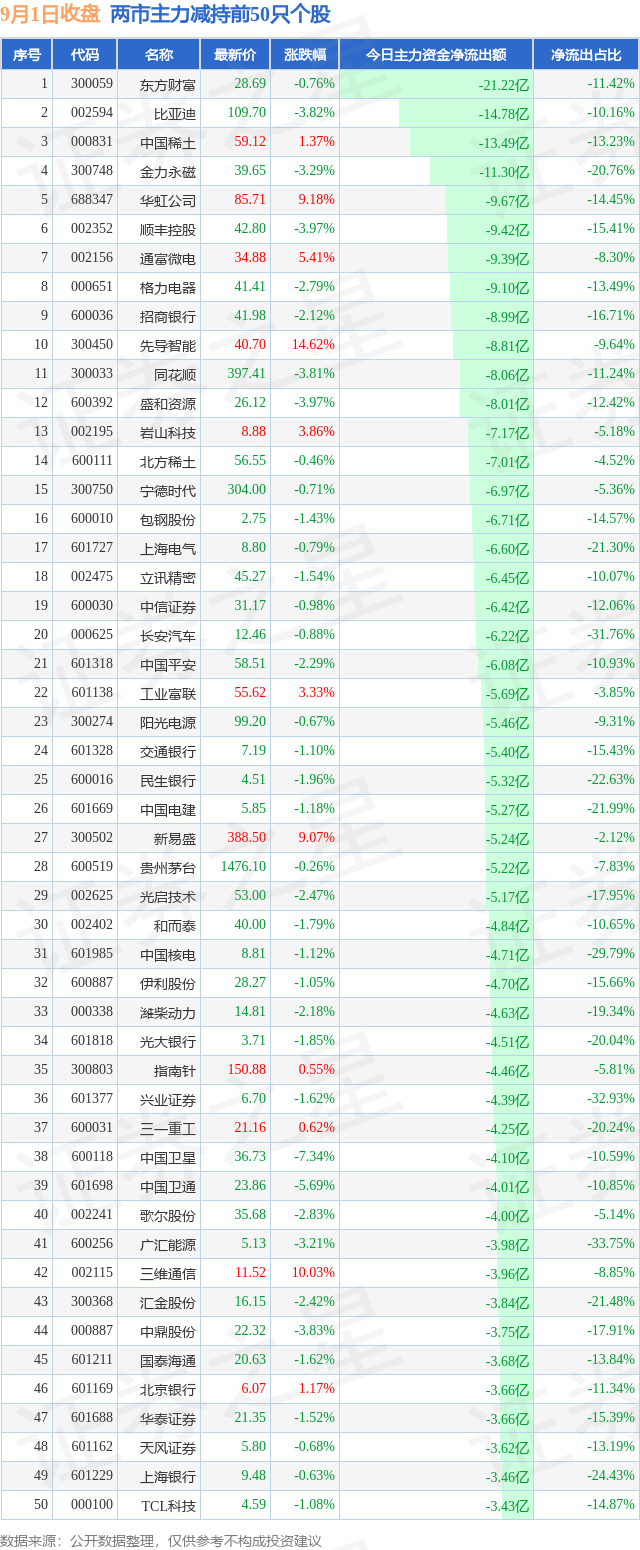
Task: Click 通富微电 change 5.41%
Action: 316,258
